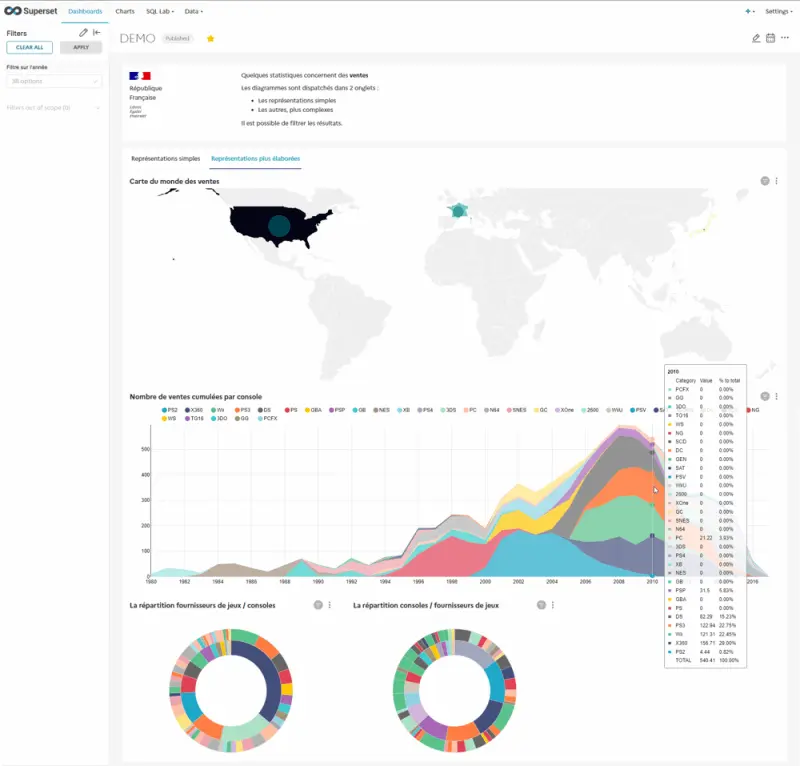Screen dimensions: 800x766
Task: Click the CLEAR ALL button
Action: click(30, 47)
